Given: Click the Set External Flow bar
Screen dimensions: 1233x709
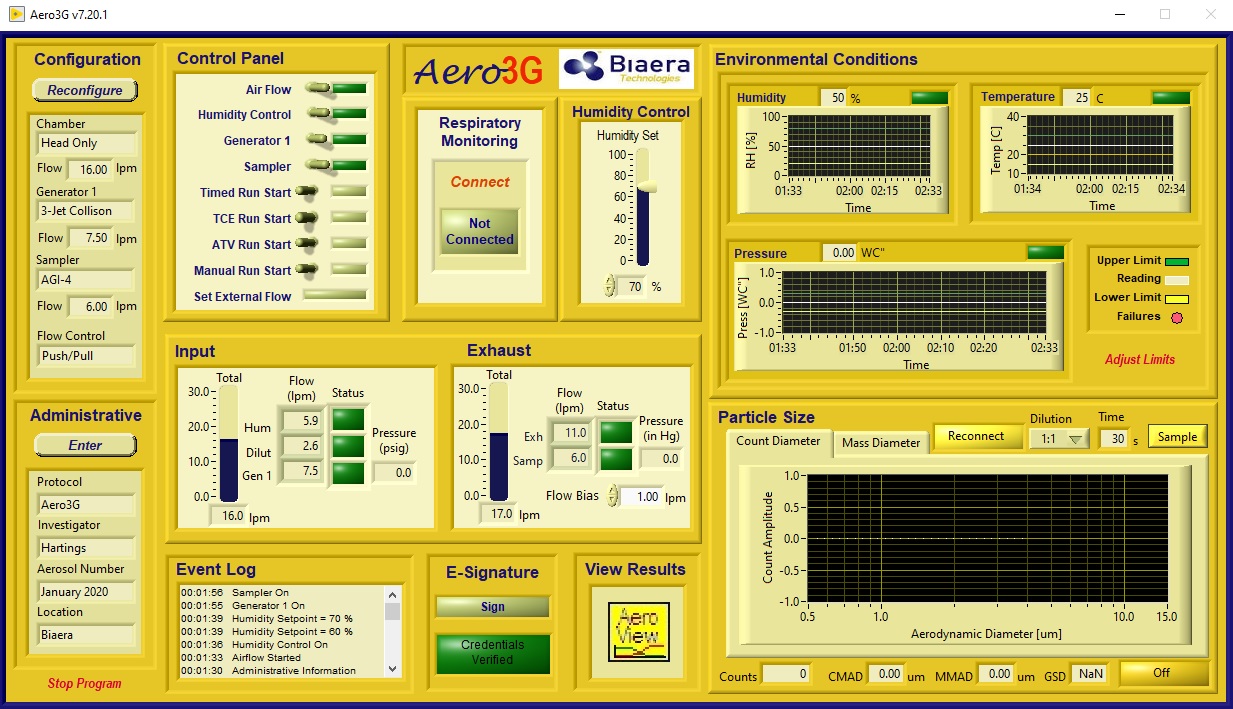Looking at the screenshot, I should [335, 295].
